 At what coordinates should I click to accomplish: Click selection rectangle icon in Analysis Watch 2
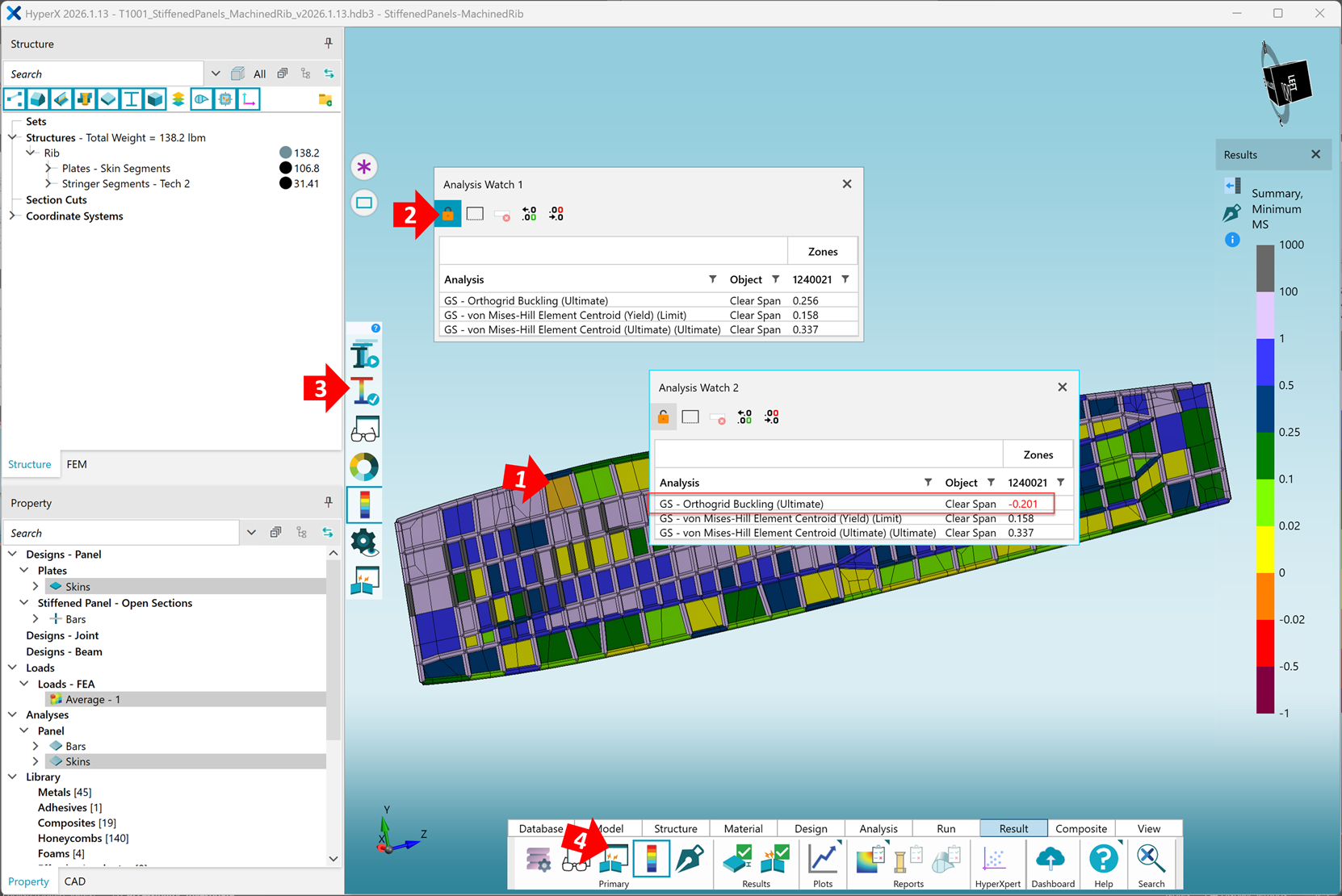[x=690, y=417]
